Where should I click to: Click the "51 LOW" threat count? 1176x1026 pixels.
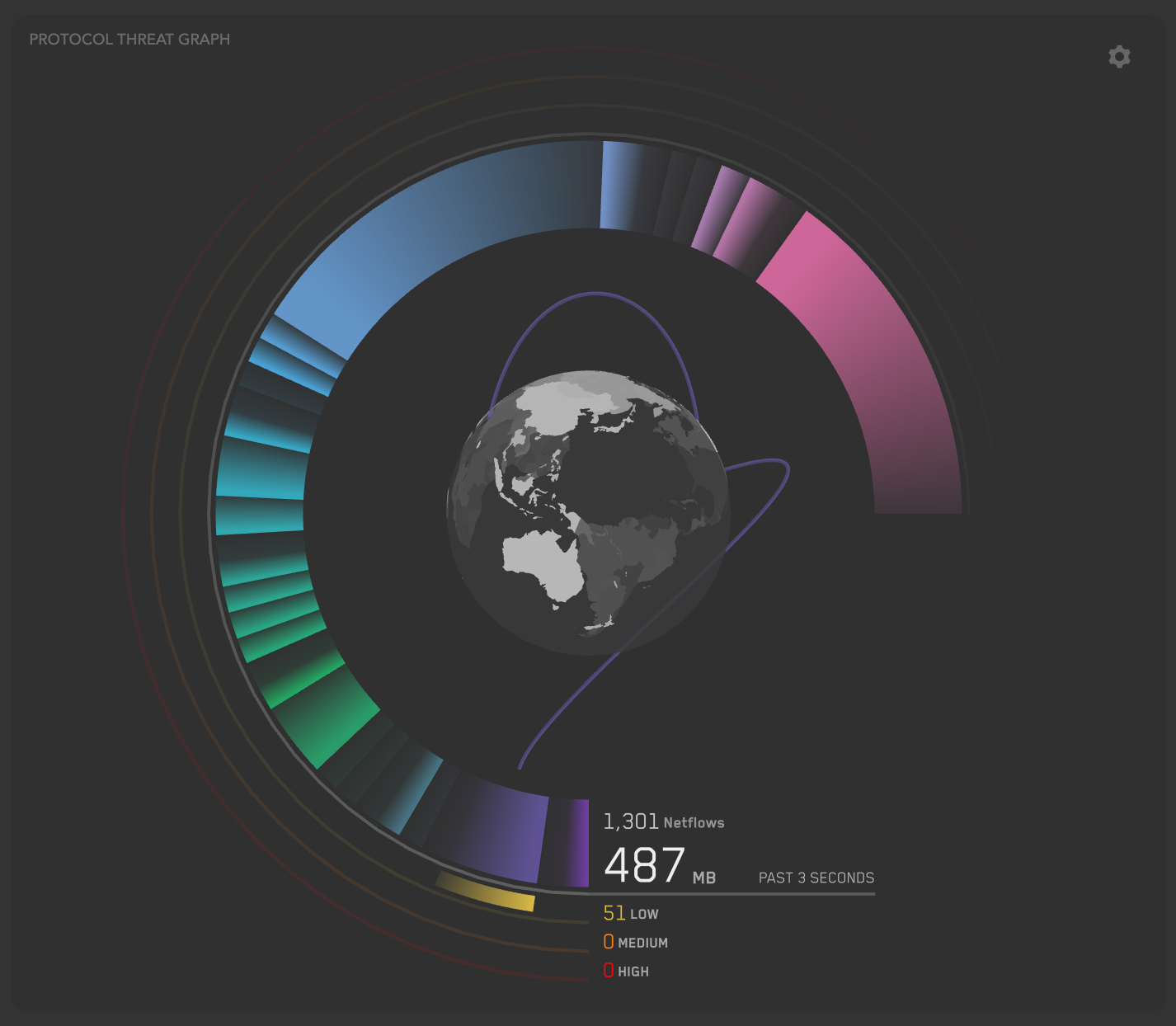click(x=631, y=913)
